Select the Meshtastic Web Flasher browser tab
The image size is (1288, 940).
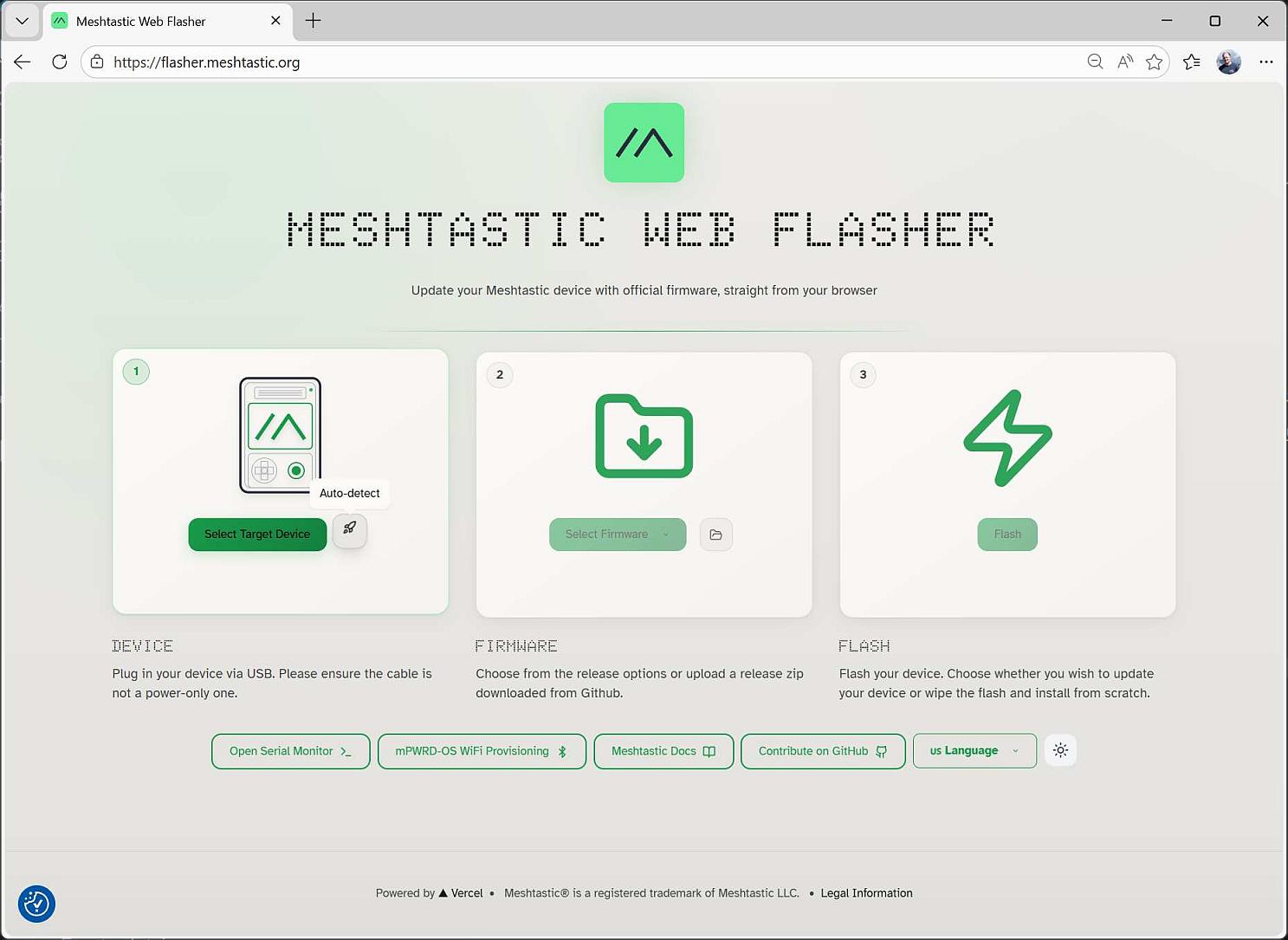pyautogui.click(x=141, y=21)
